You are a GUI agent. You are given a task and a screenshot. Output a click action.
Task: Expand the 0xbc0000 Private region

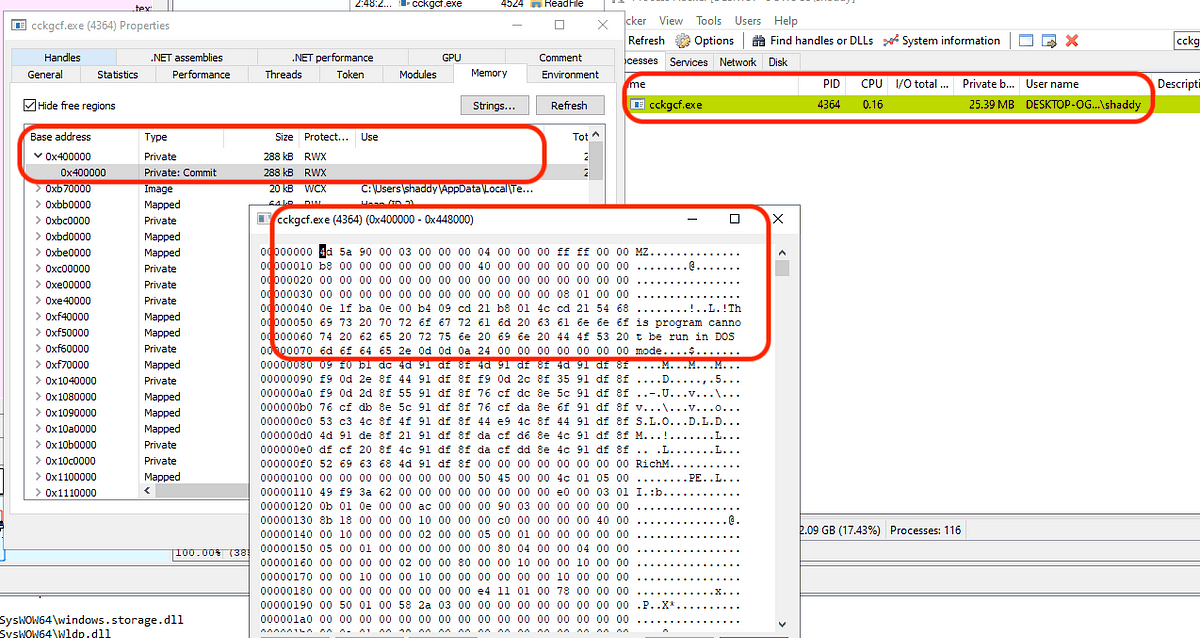tap(38, 221)
